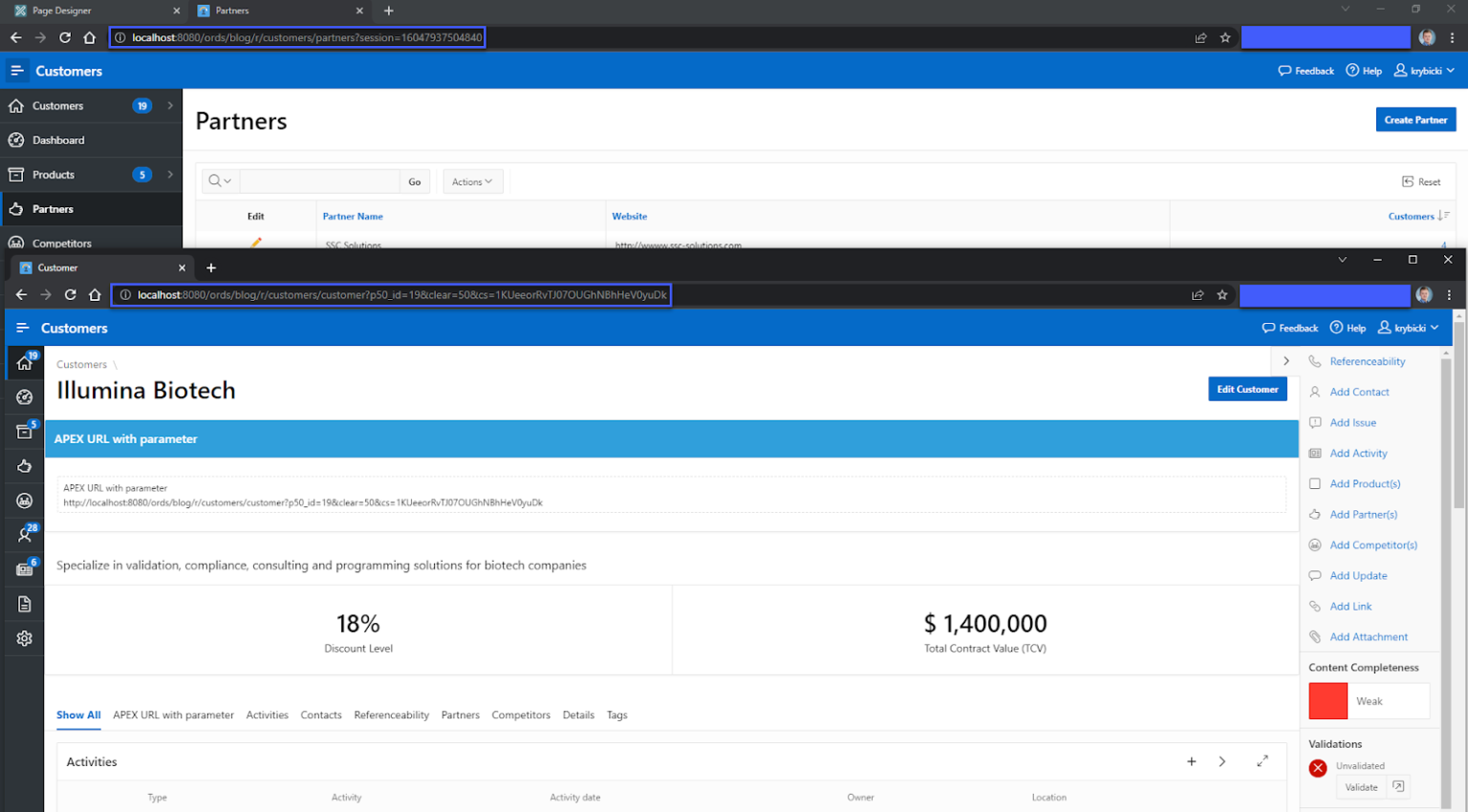Click the plus icon in Activities header
This screenshot has height=812, width=1468.
click(1192, 761)
